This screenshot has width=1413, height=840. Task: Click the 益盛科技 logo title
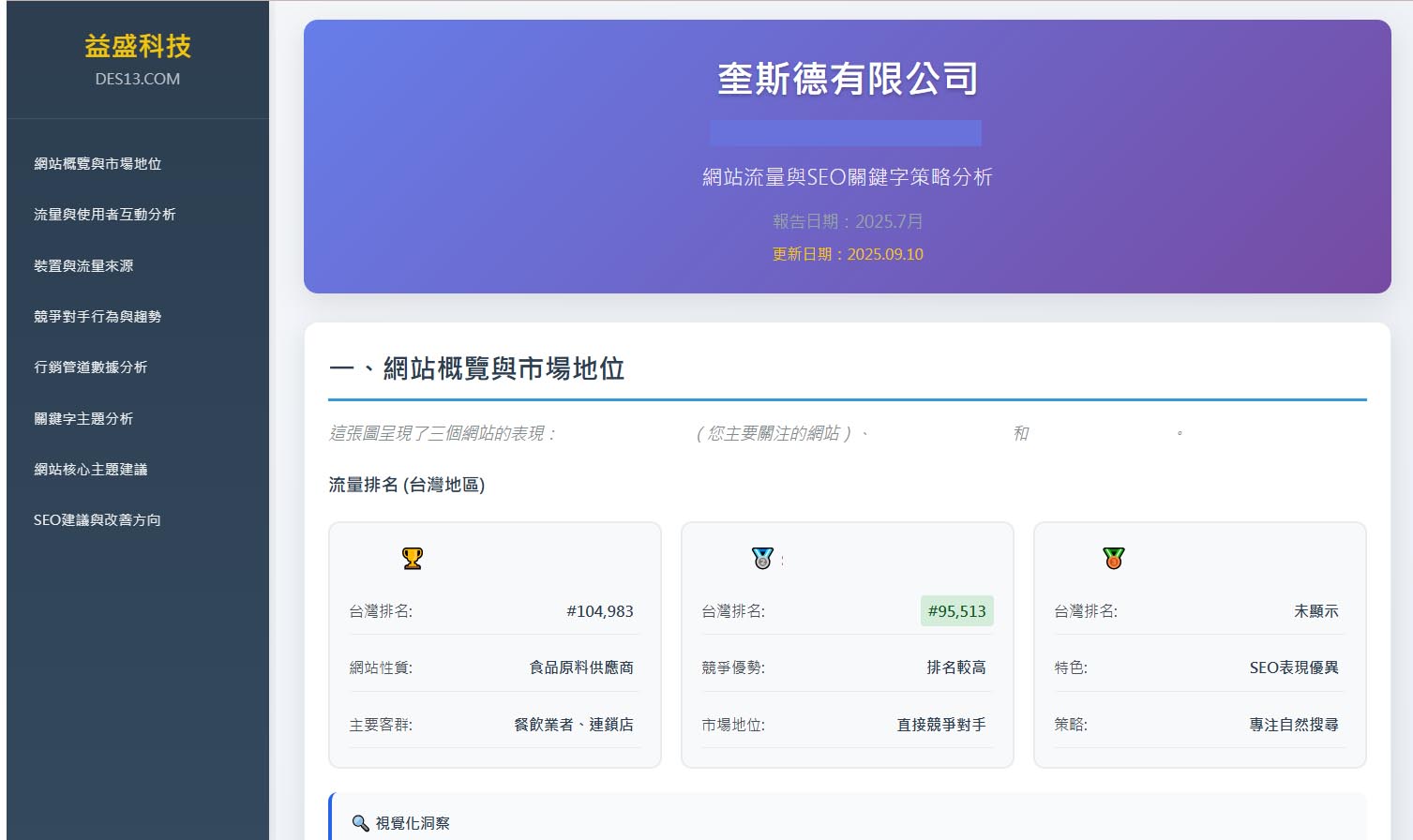(x=138, y=46)
